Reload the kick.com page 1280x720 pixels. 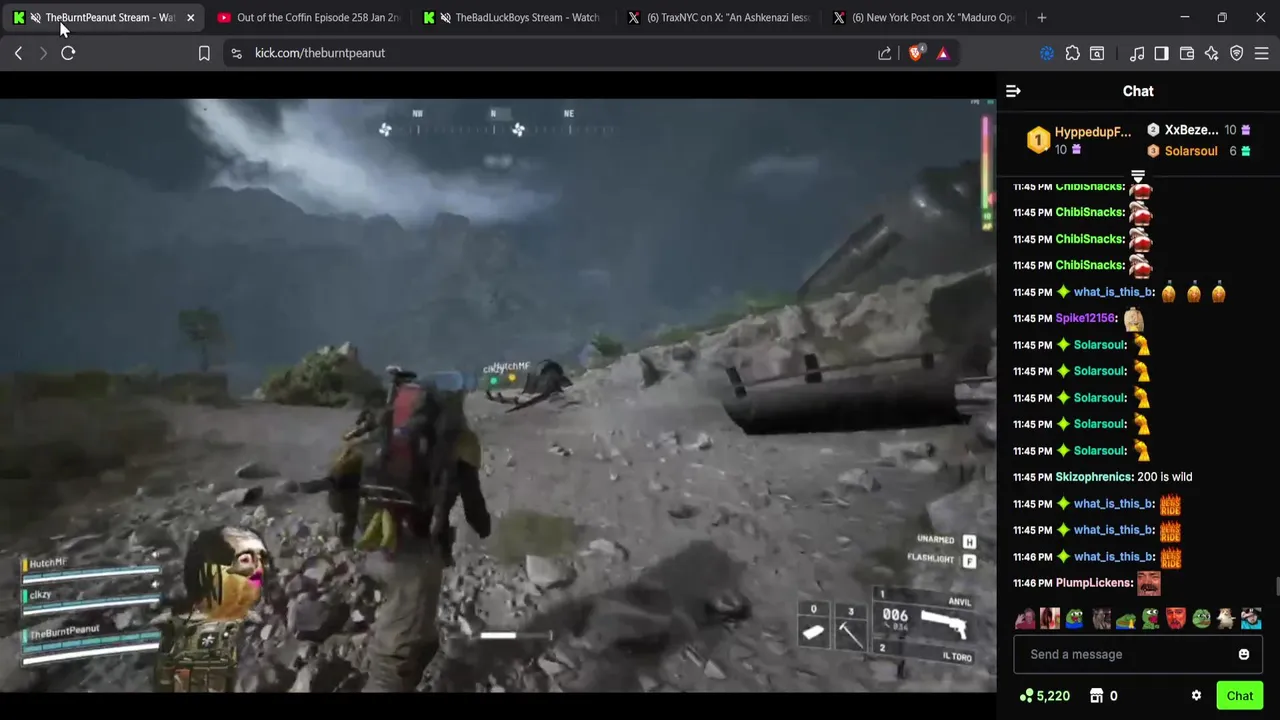tap(68, 53)
